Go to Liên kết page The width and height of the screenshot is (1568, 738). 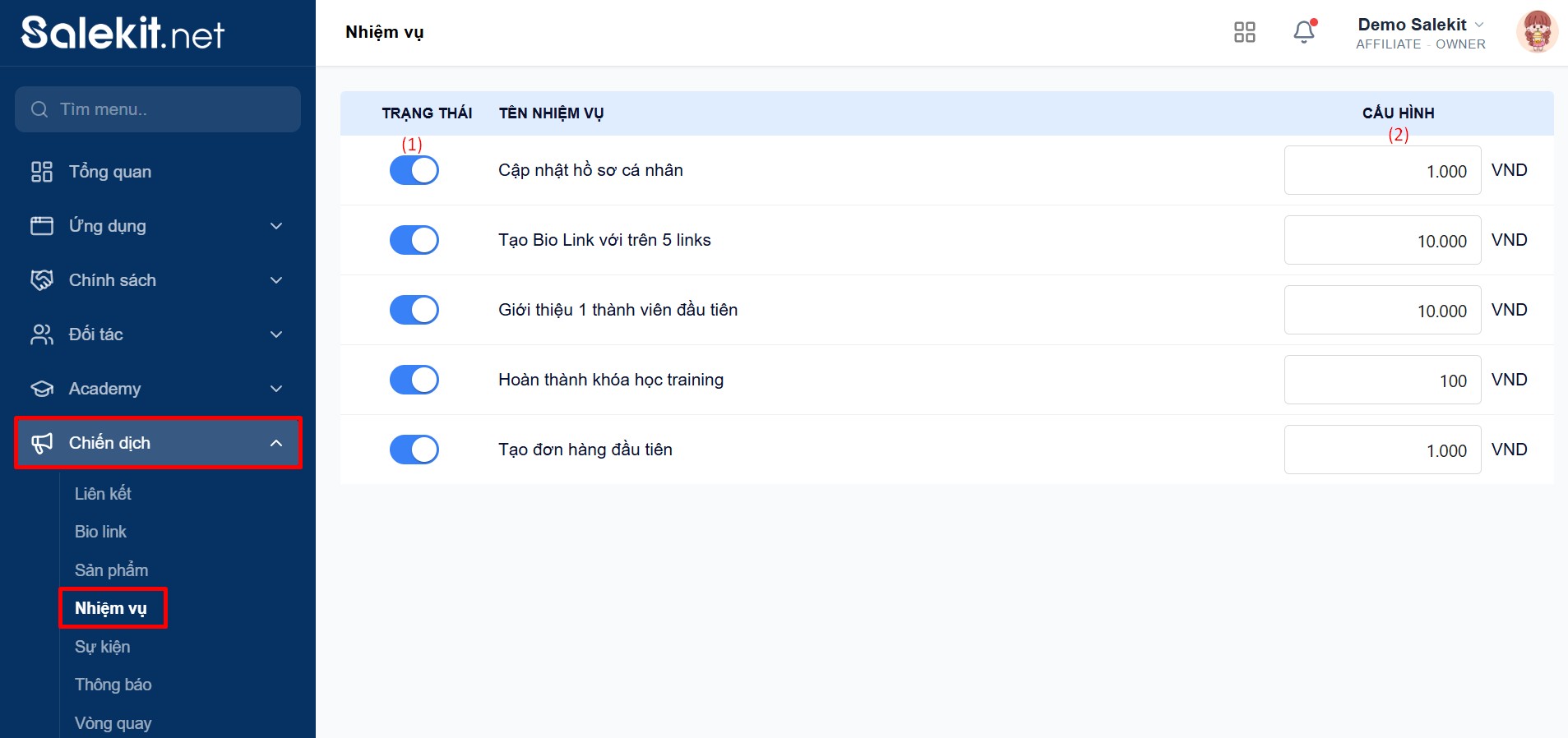[x=103, y=494]
